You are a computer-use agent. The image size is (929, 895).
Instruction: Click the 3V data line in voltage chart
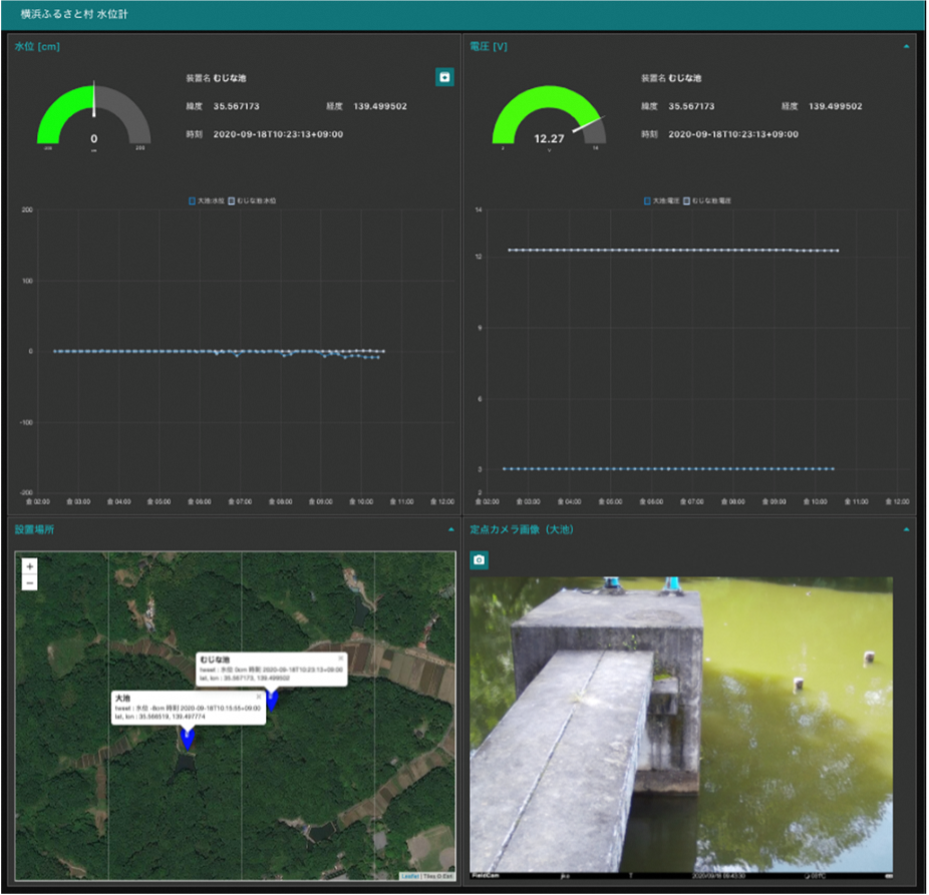click(x=669, y=469)
